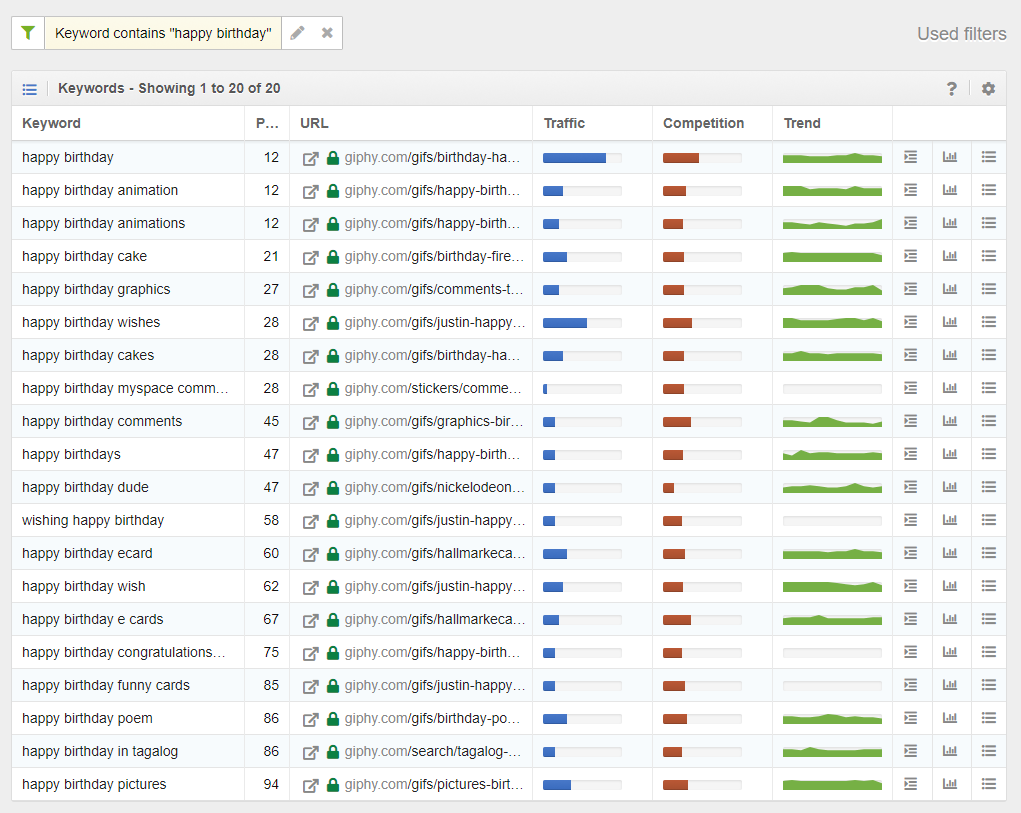1021x813 pixels.
Task: Open the table help question mark
Action: tap(952, 89)
